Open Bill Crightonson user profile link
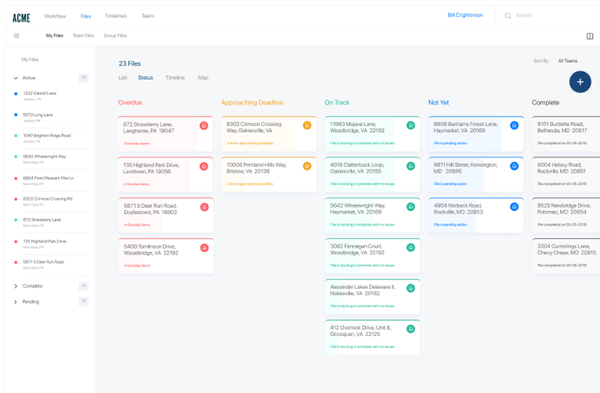This screenshot has width=600, height=393. point(465,15)
